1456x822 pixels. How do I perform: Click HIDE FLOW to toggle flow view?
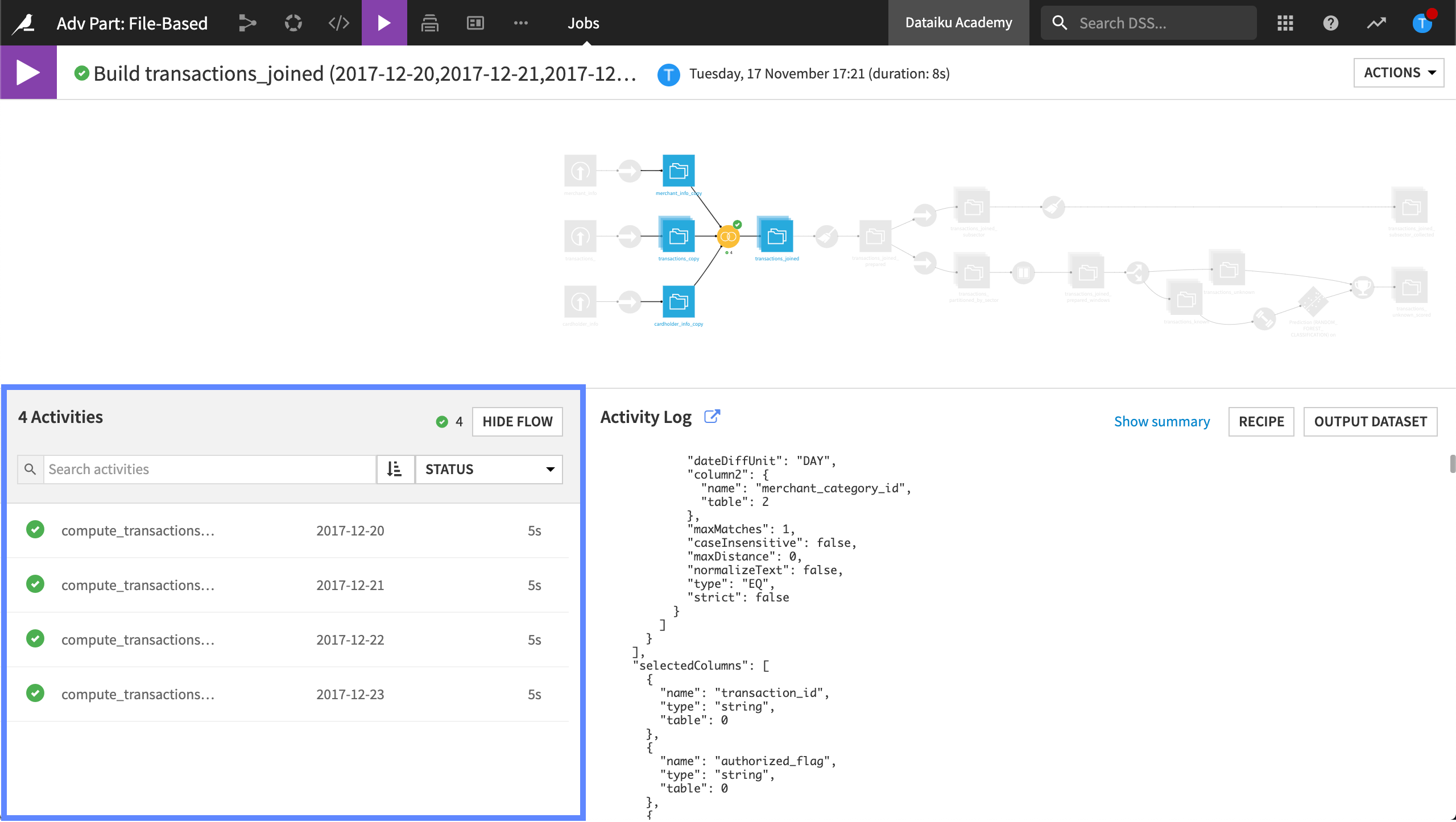coord(517,421)
